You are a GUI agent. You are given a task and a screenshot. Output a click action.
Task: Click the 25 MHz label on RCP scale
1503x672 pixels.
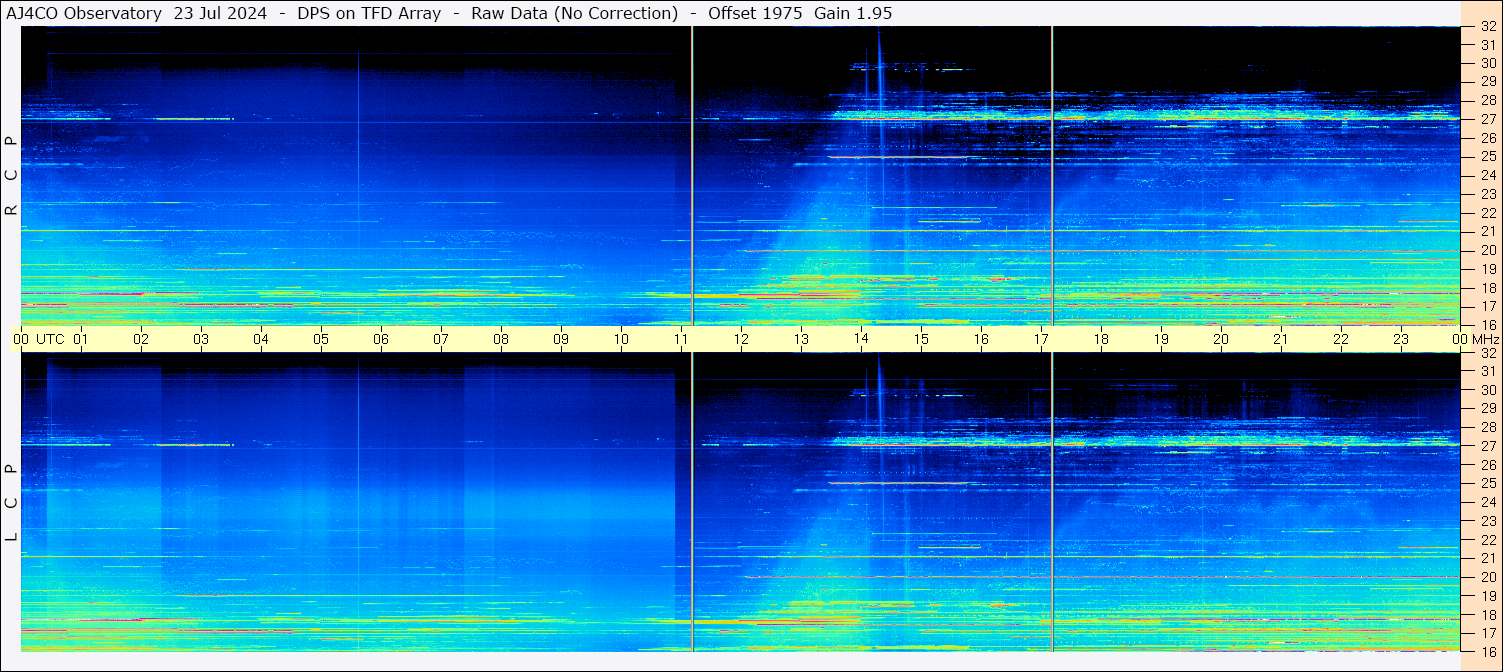1487,157
